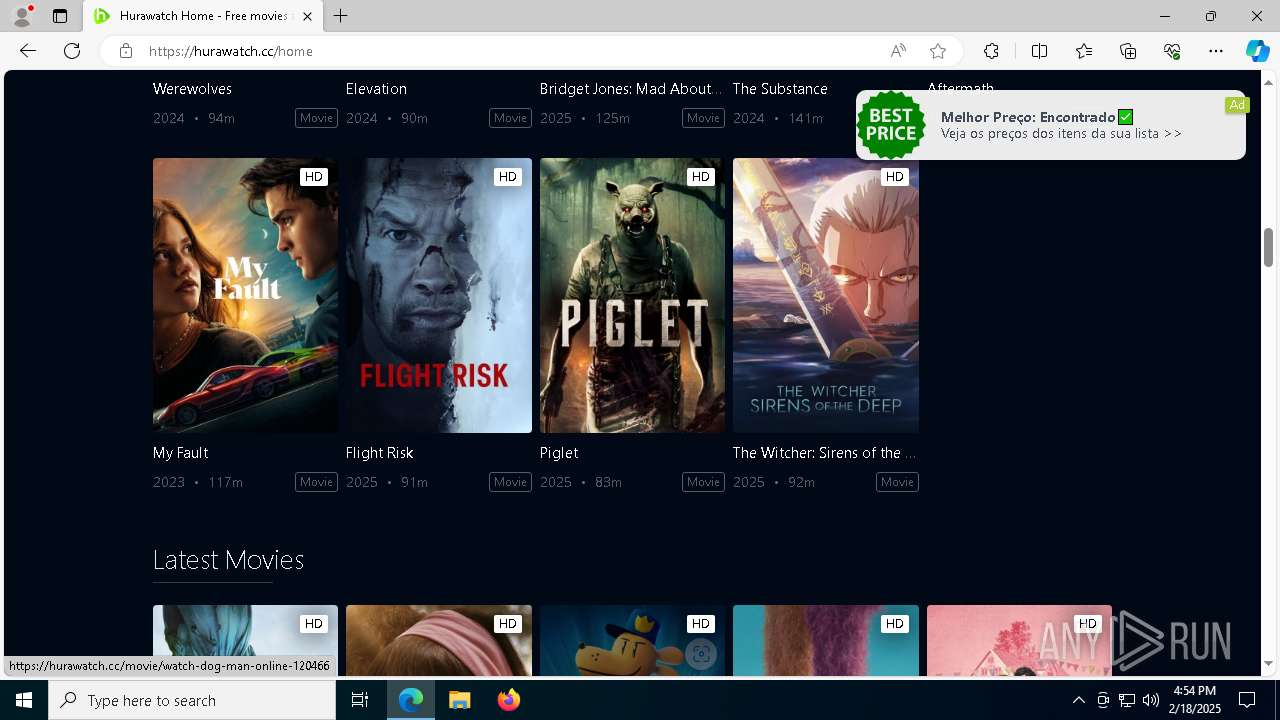Screen dimensions: 1280x720
Task: Click the scrollbar down arrow
Action: (x=1268, y=663)
